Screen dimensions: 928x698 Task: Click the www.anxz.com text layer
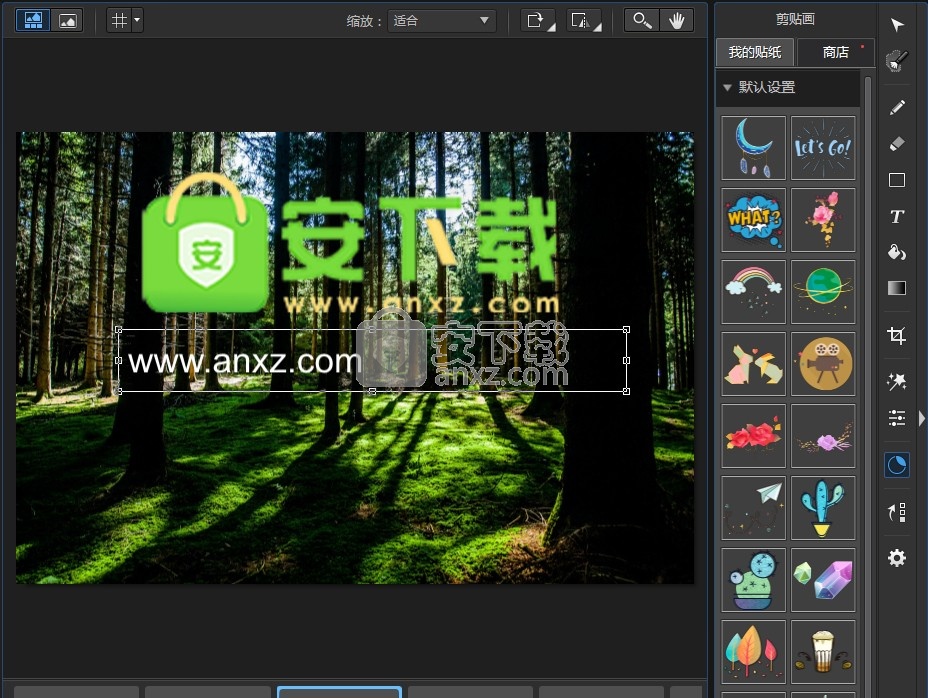pos(244,361)
